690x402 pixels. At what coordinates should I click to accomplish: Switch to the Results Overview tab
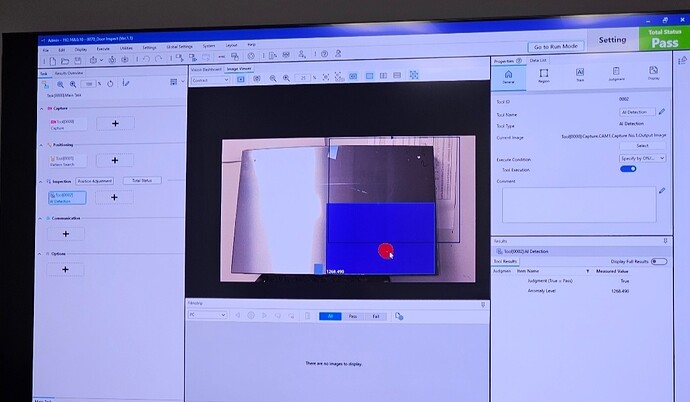(x=69, y=73)
